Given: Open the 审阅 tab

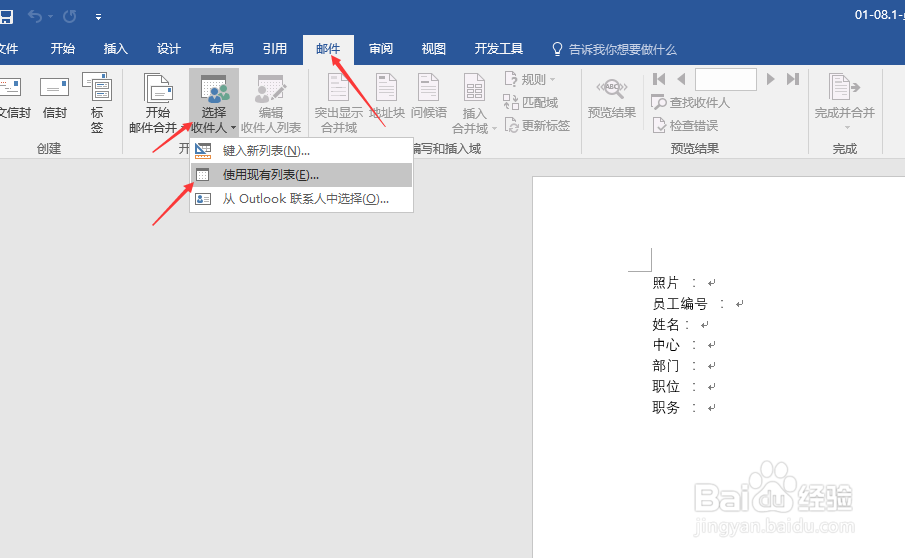Looking at the screenshot, I should pos(381,49).
